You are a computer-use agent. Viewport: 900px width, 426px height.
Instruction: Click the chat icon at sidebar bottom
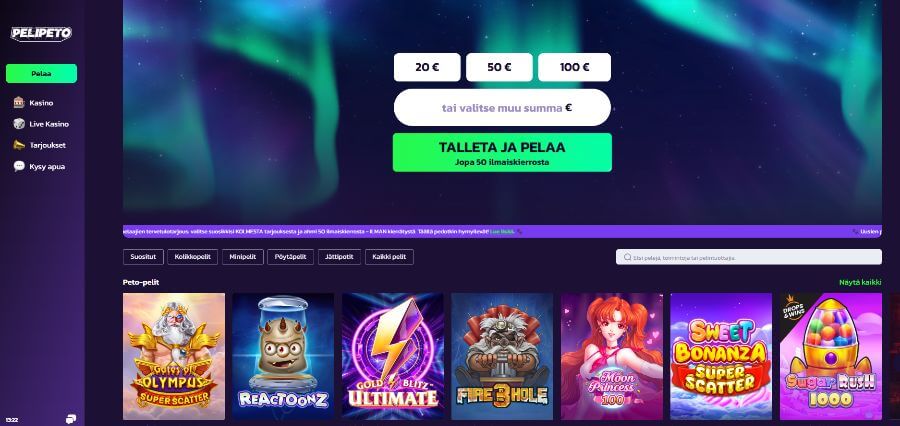click(x=71, y=419)
